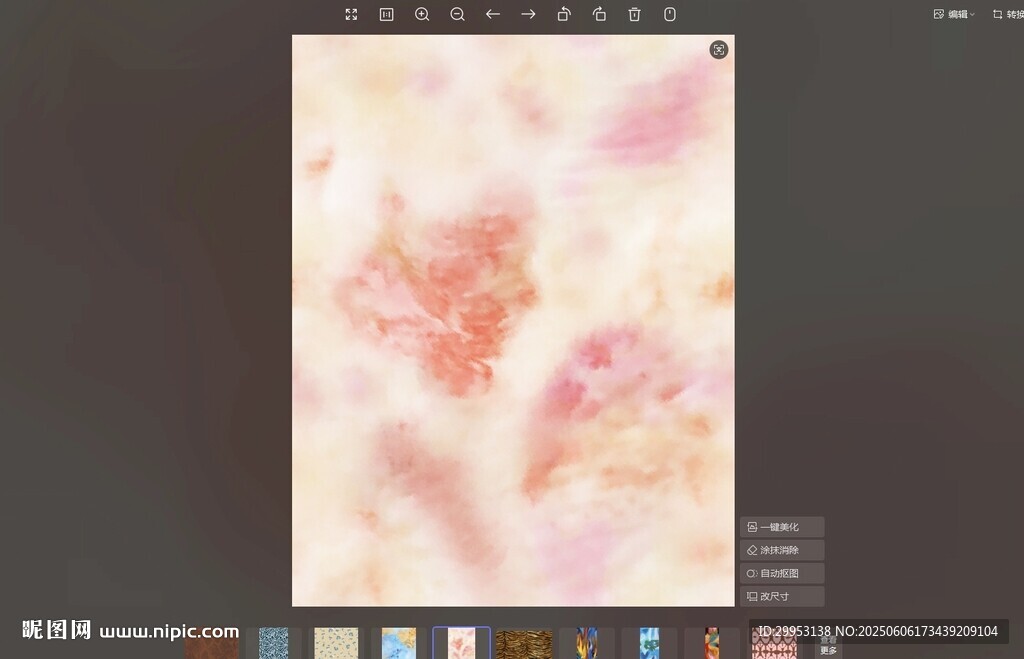
Task: Select the tiger stripe pattern thumbnail
Action: 524,643
